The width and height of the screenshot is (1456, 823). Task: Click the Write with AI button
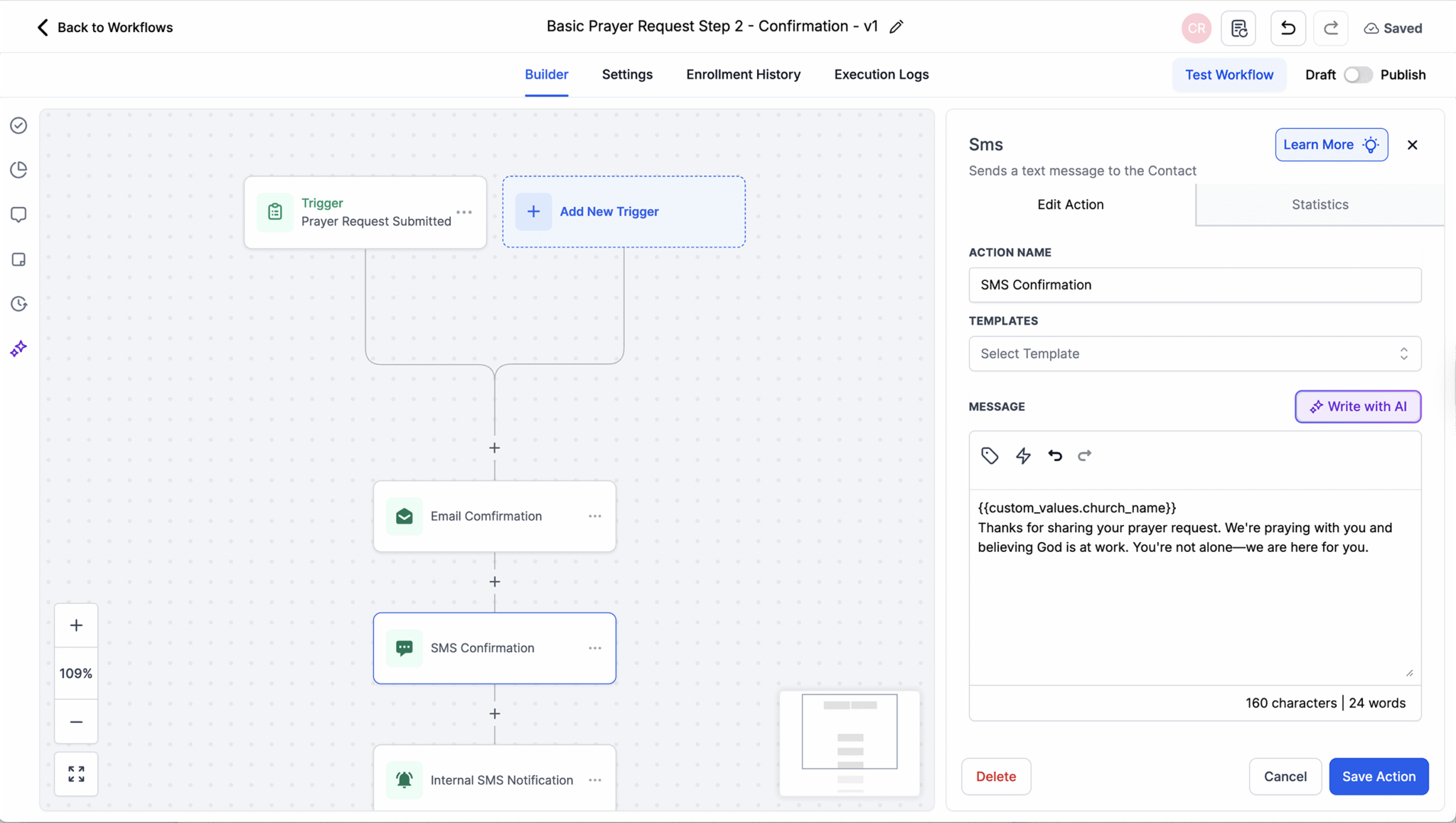(x=1357, y=406)
